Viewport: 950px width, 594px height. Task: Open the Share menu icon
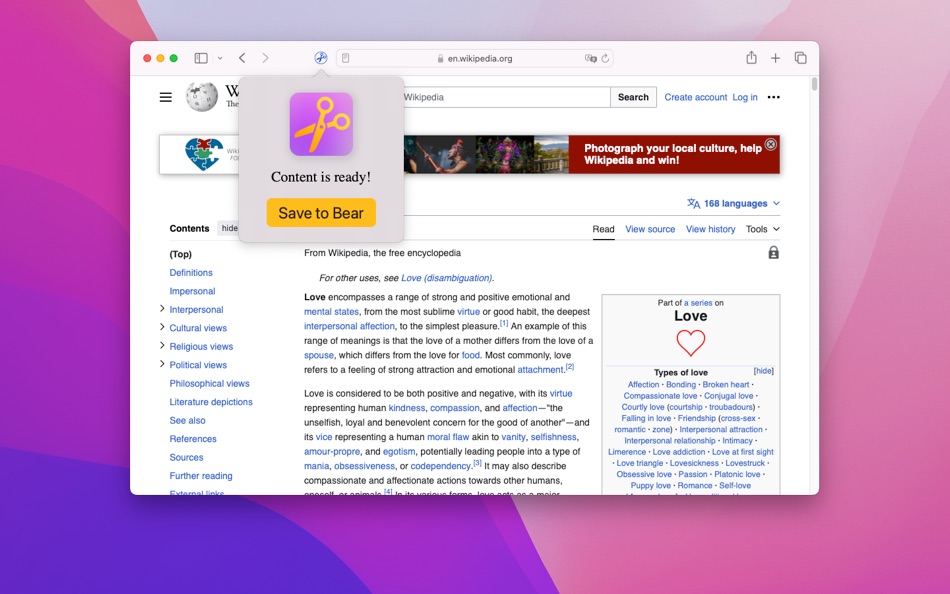(751, 57)
